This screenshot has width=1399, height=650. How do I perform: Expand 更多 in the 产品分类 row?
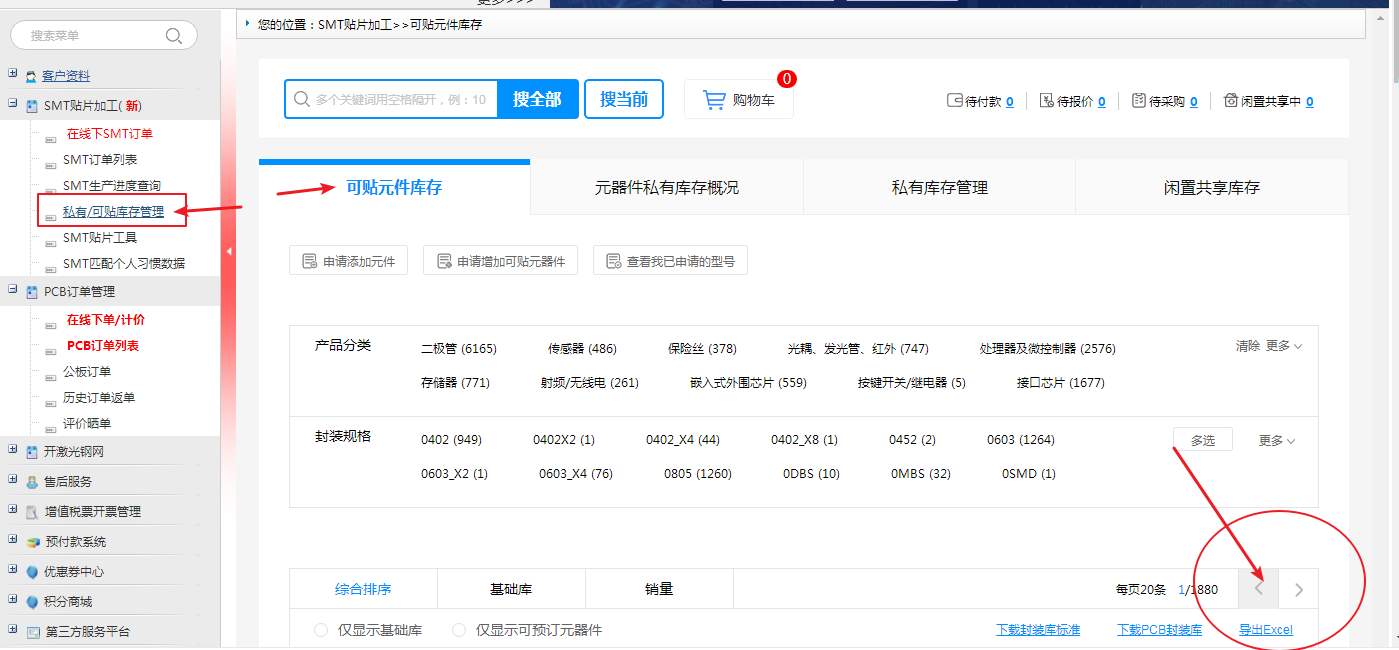tap(1284, 346)
